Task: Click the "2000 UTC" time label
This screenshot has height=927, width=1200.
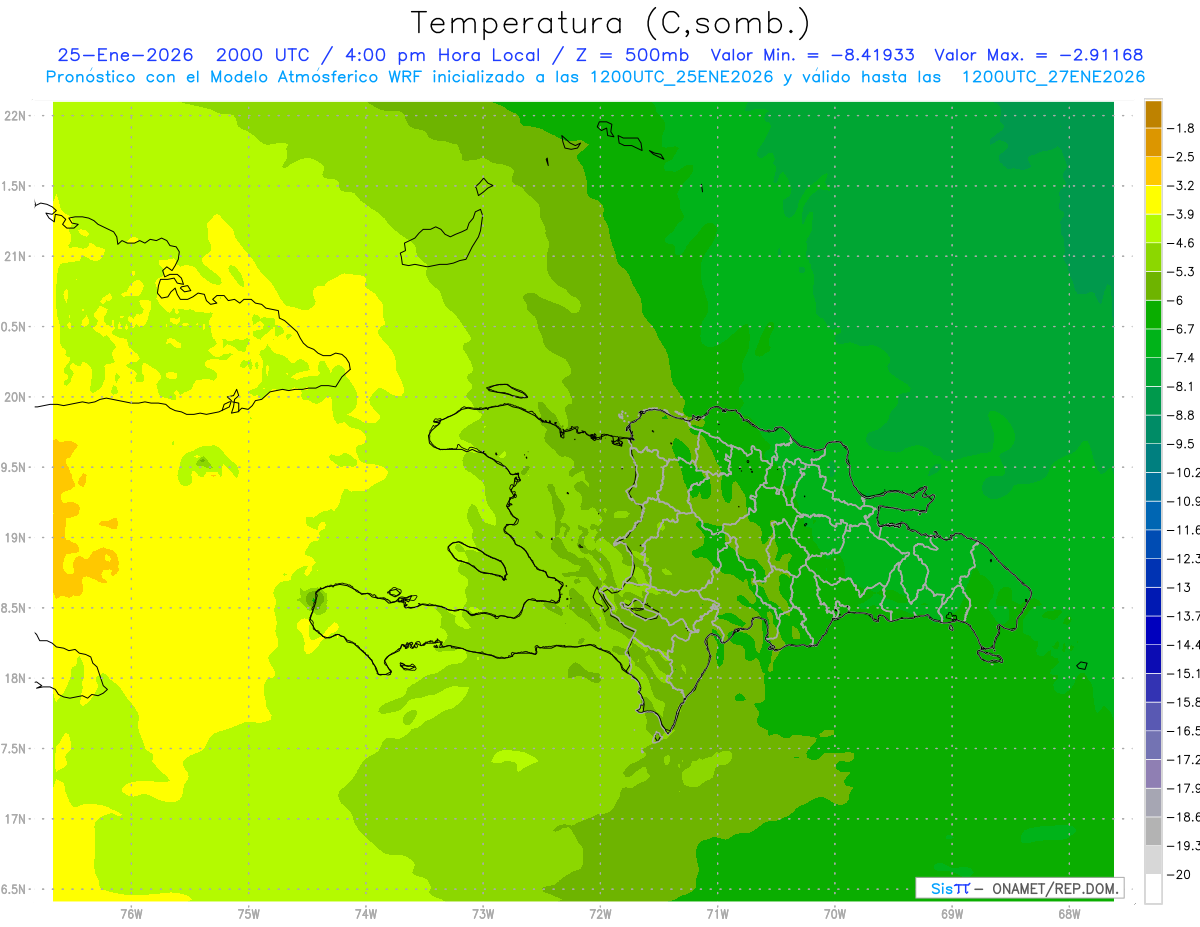Action: [264, 55]
